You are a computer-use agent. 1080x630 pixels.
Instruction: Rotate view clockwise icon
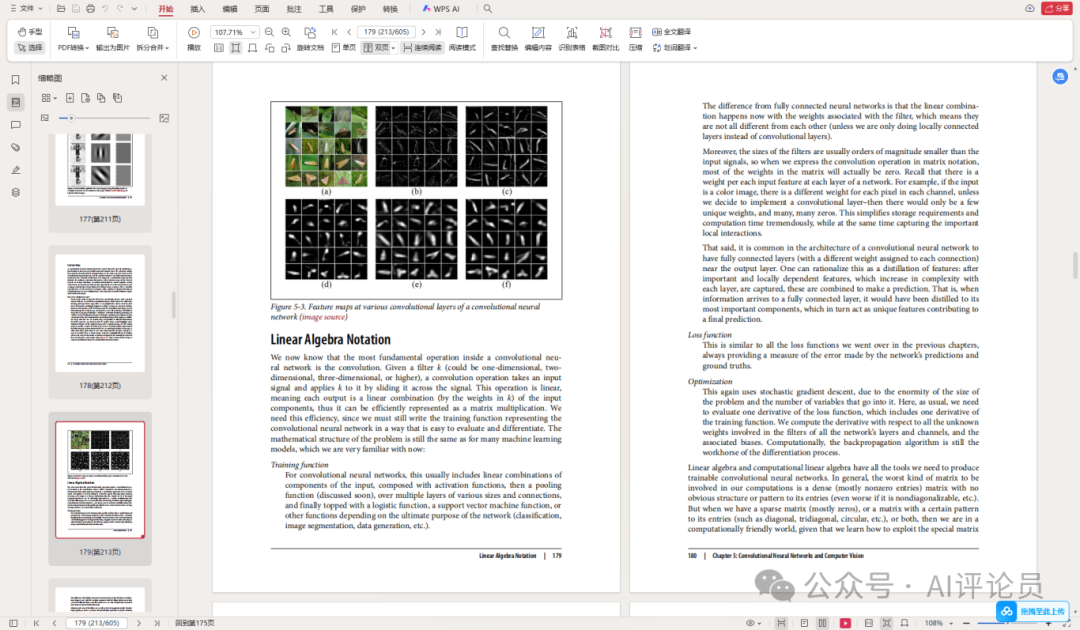286,48
